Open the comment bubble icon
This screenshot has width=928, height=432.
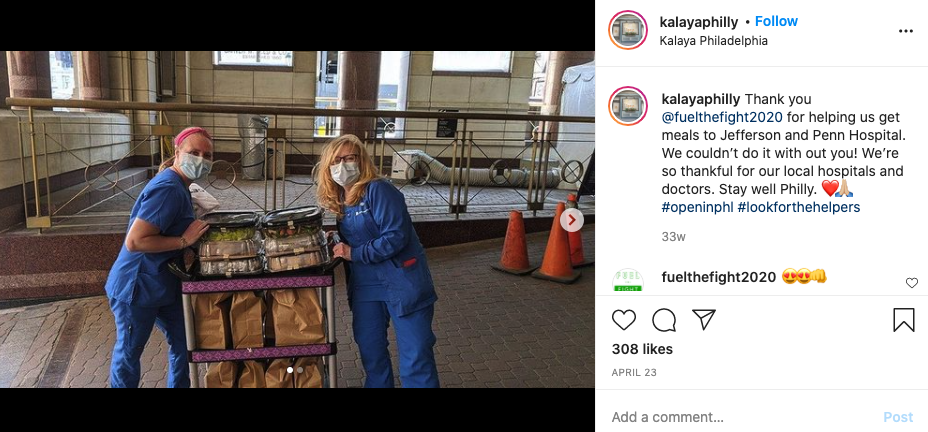pos(664,320)
